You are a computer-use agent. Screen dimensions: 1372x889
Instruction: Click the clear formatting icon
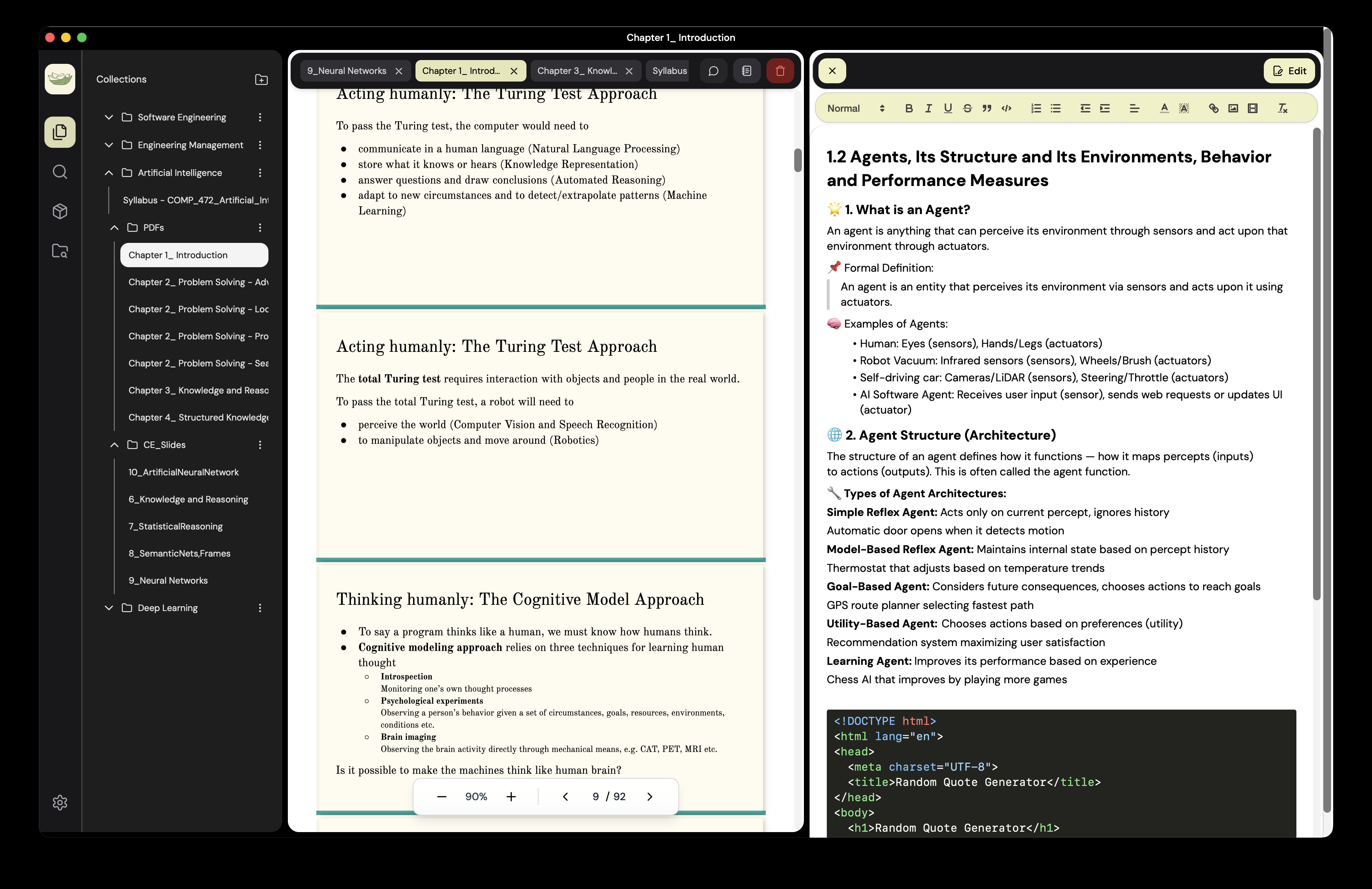tap(1283, 109)
